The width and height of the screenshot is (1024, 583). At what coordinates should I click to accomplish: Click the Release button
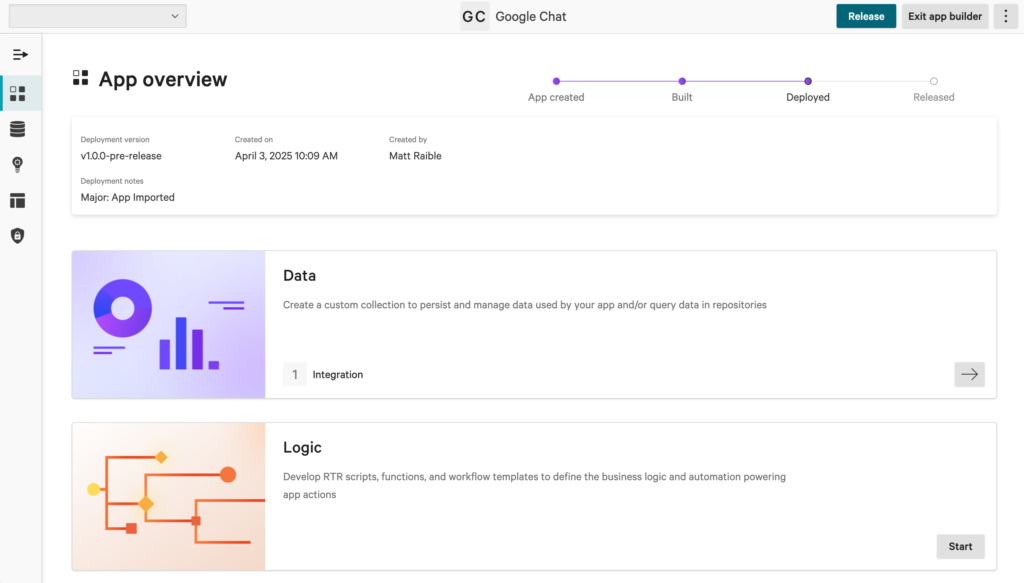coord(866,16)
